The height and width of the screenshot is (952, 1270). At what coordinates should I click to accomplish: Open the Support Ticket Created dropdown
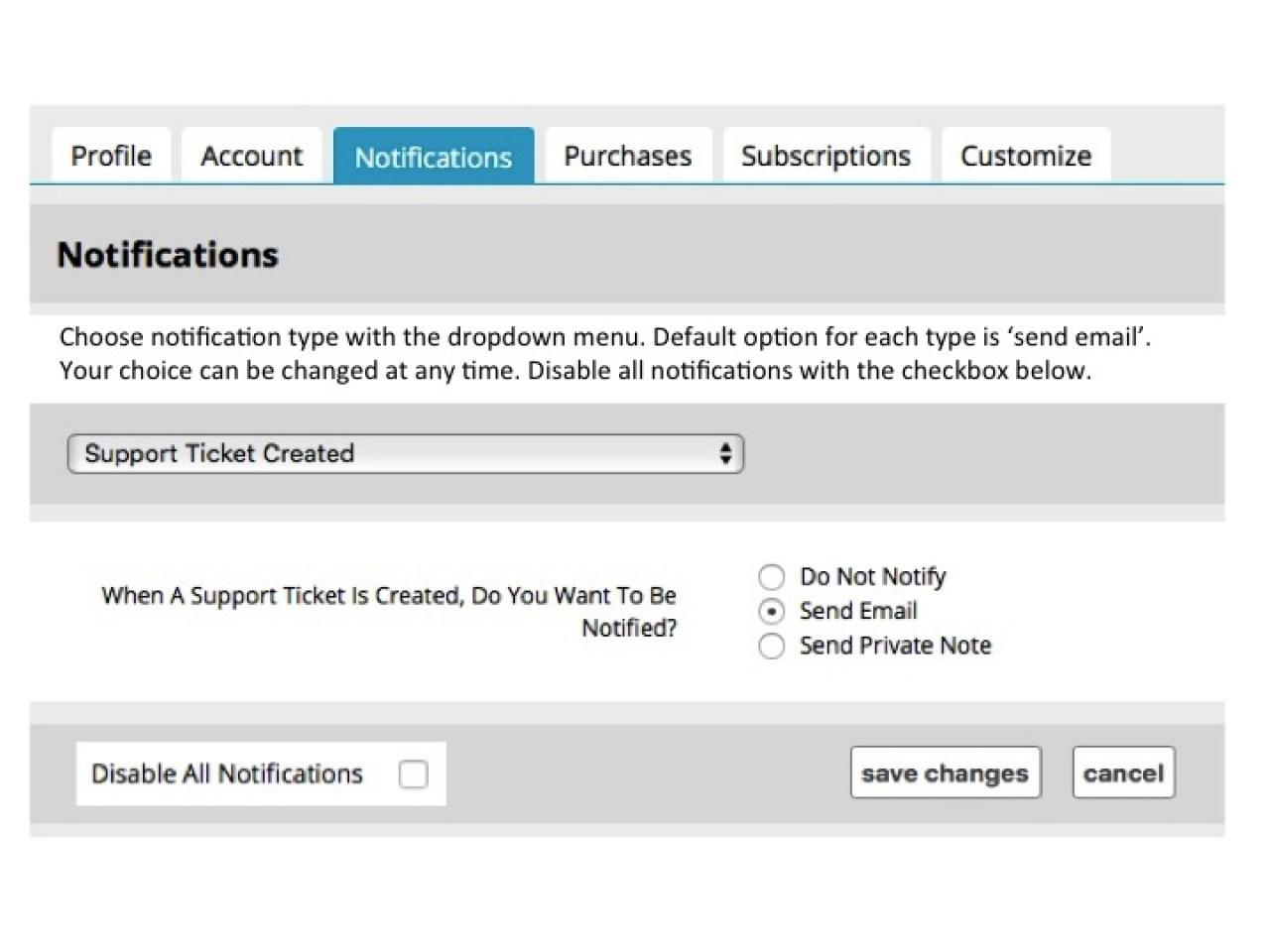[x=405, y=454]
